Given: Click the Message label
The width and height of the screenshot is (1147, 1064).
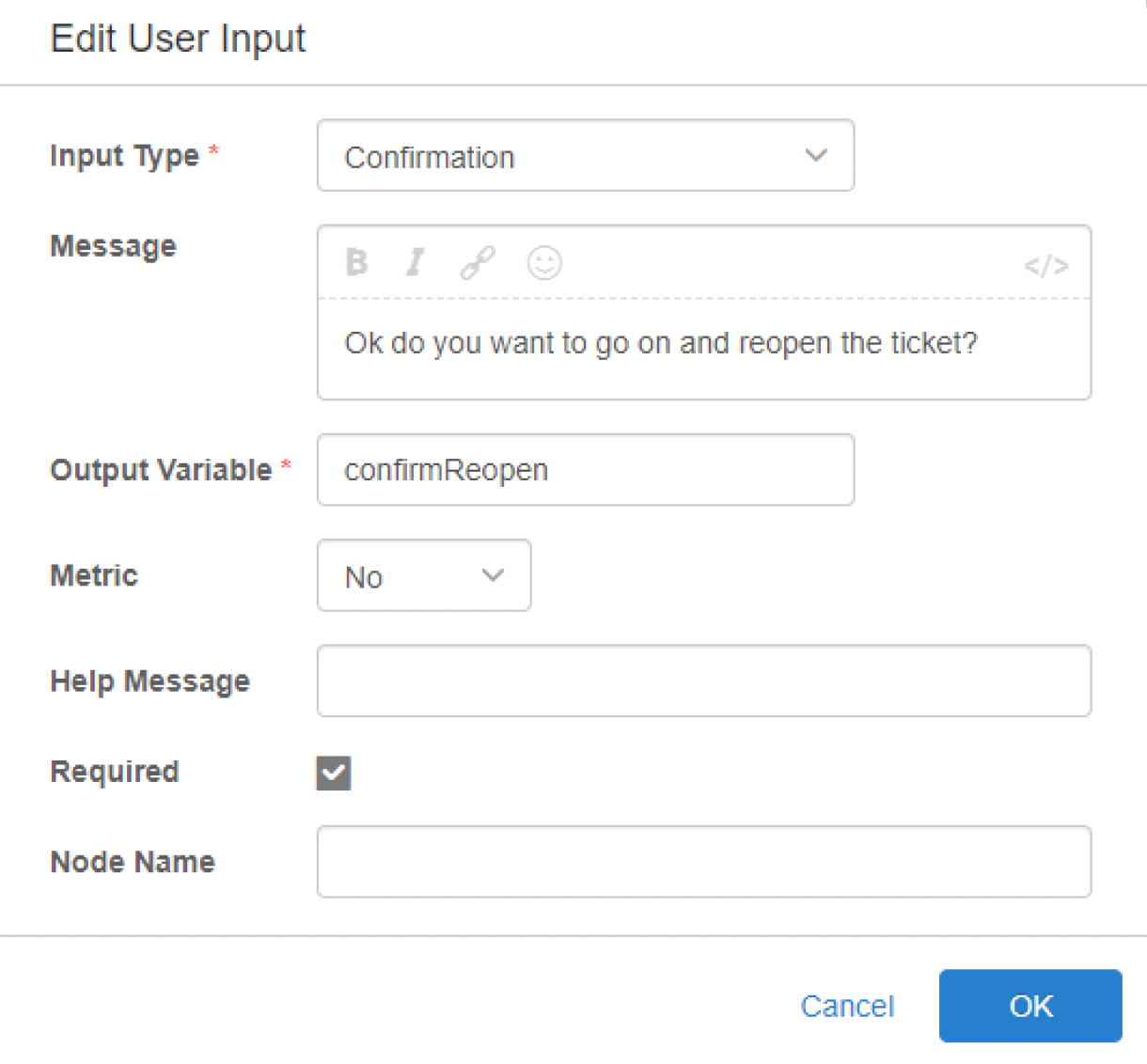Looking at the screenshot, I should [x=113, y=246].
